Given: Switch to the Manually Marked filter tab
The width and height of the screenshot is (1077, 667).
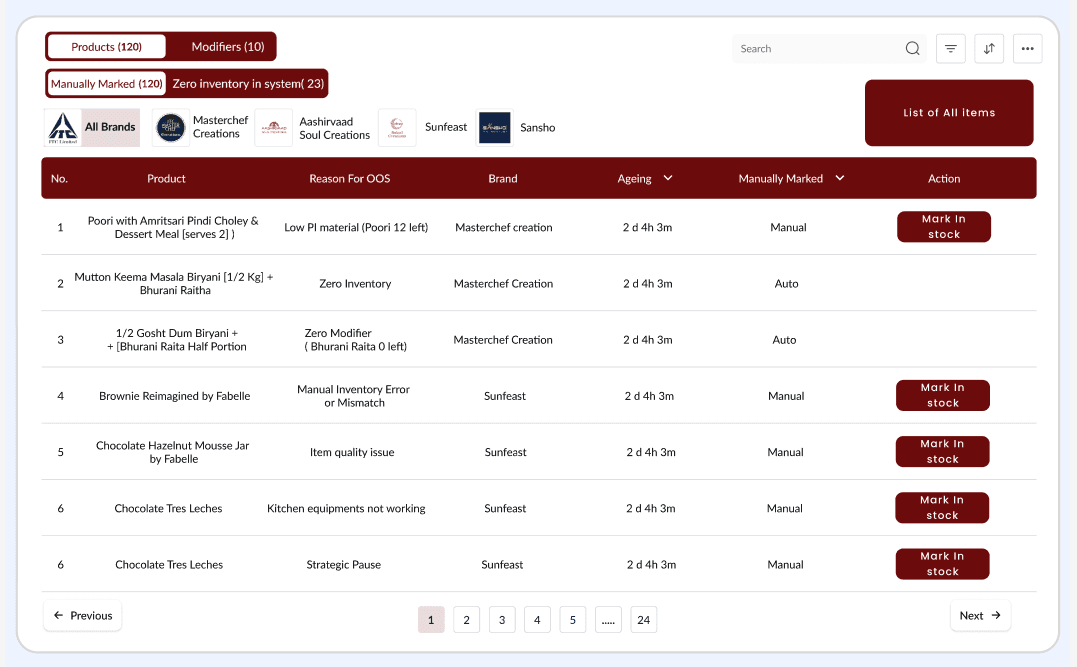Looking at the screenshot, I should click(x=107, y=83).
